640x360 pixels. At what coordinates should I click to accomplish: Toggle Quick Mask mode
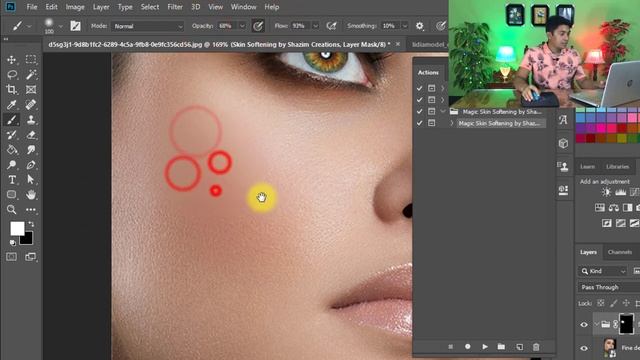coord(11,257)
